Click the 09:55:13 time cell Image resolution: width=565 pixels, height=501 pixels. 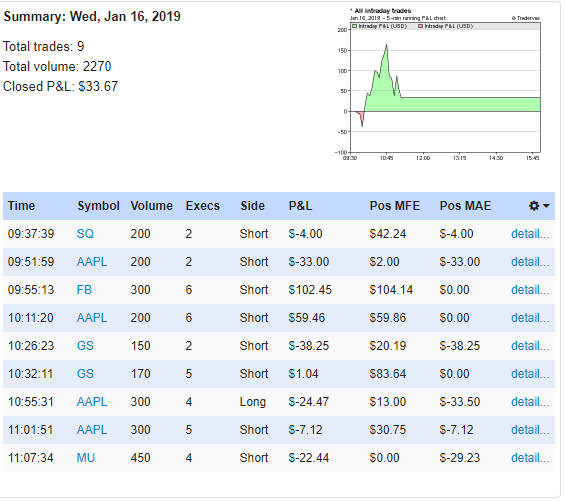(31, 290)
